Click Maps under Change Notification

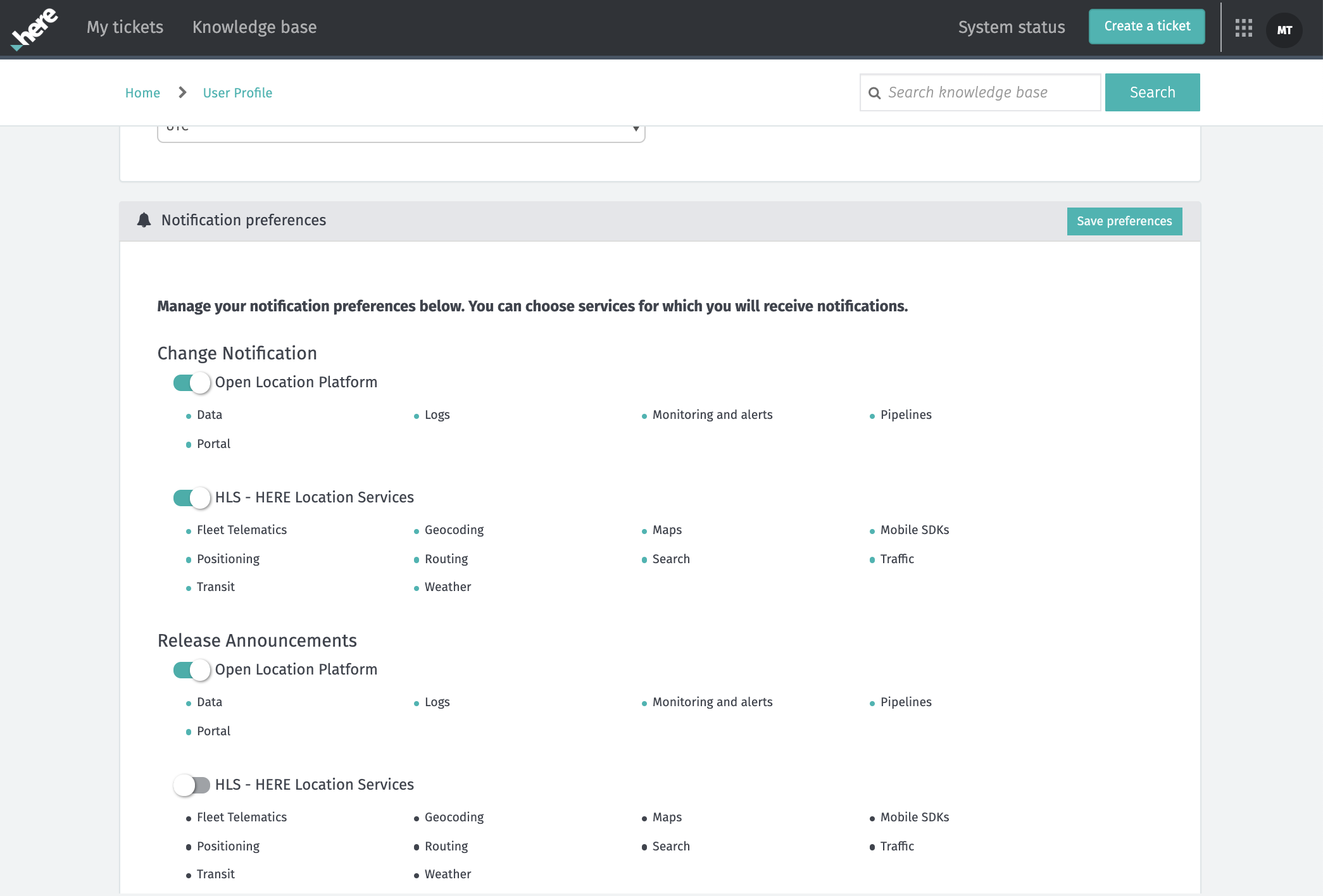coord(667,530)
